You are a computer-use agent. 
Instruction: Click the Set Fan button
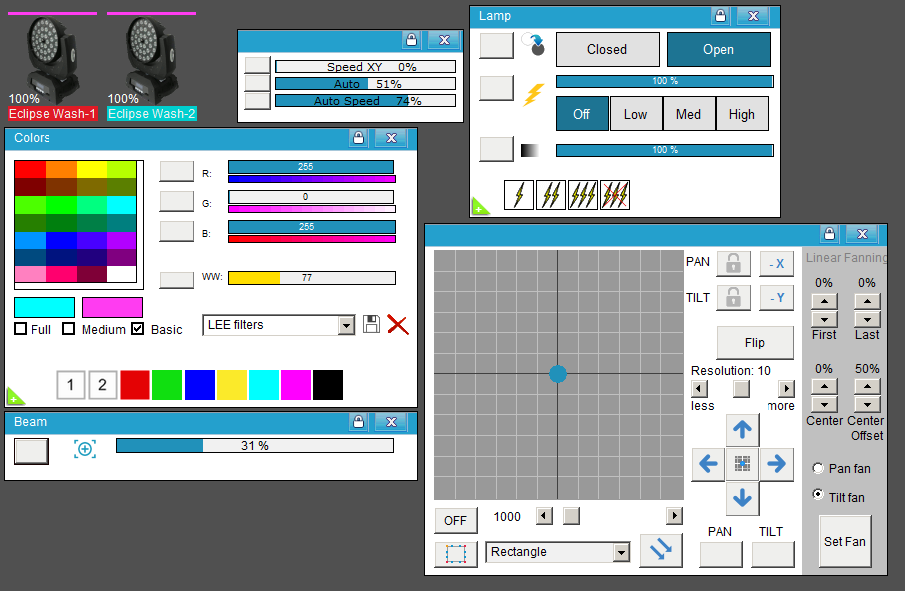click(844, 541)
